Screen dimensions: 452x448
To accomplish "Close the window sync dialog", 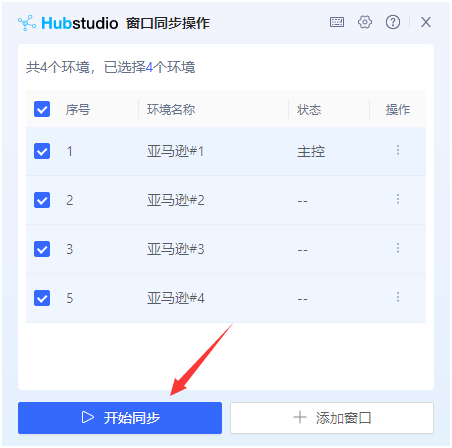I will coord(426,22).
